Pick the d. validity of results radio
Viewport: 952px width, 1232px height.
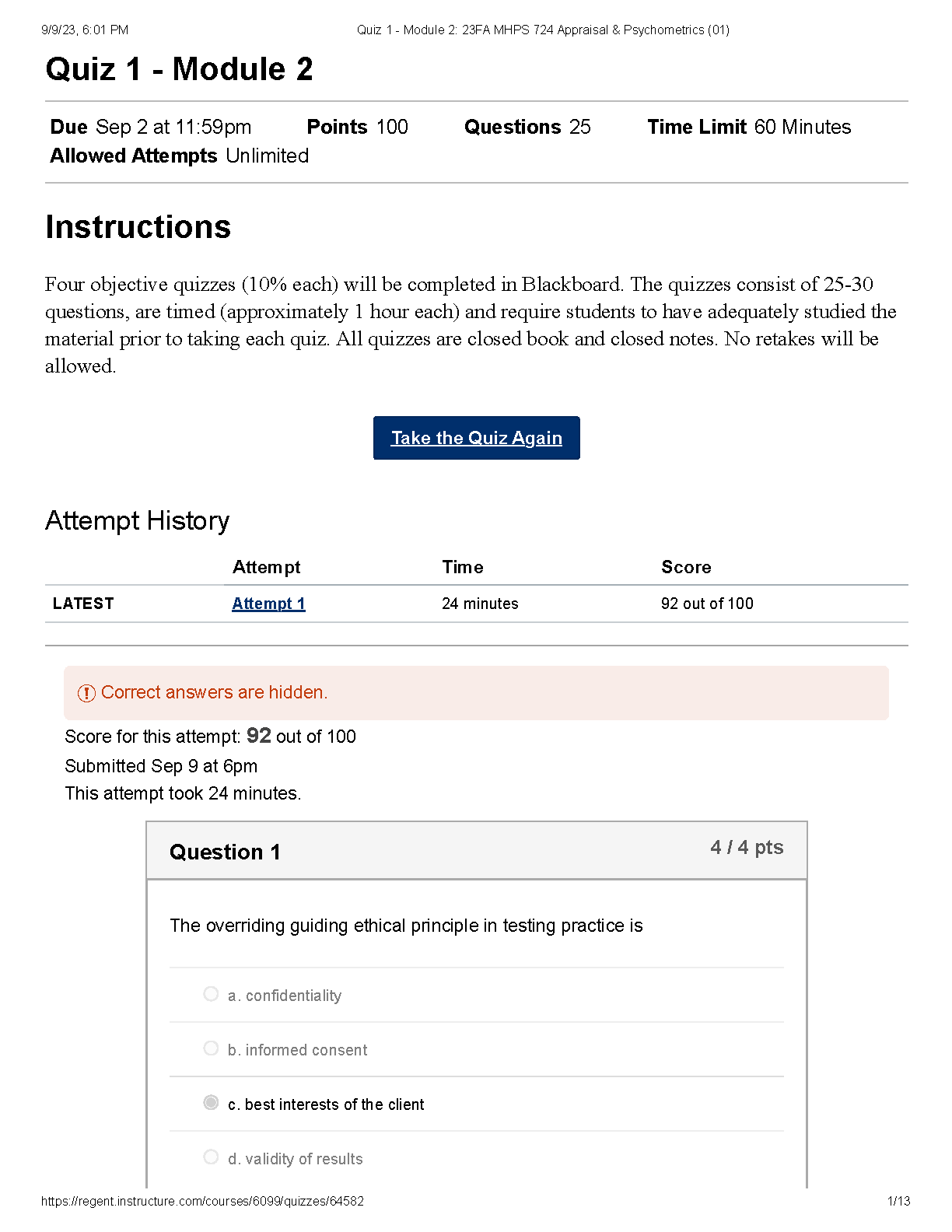coord(211,1157)
